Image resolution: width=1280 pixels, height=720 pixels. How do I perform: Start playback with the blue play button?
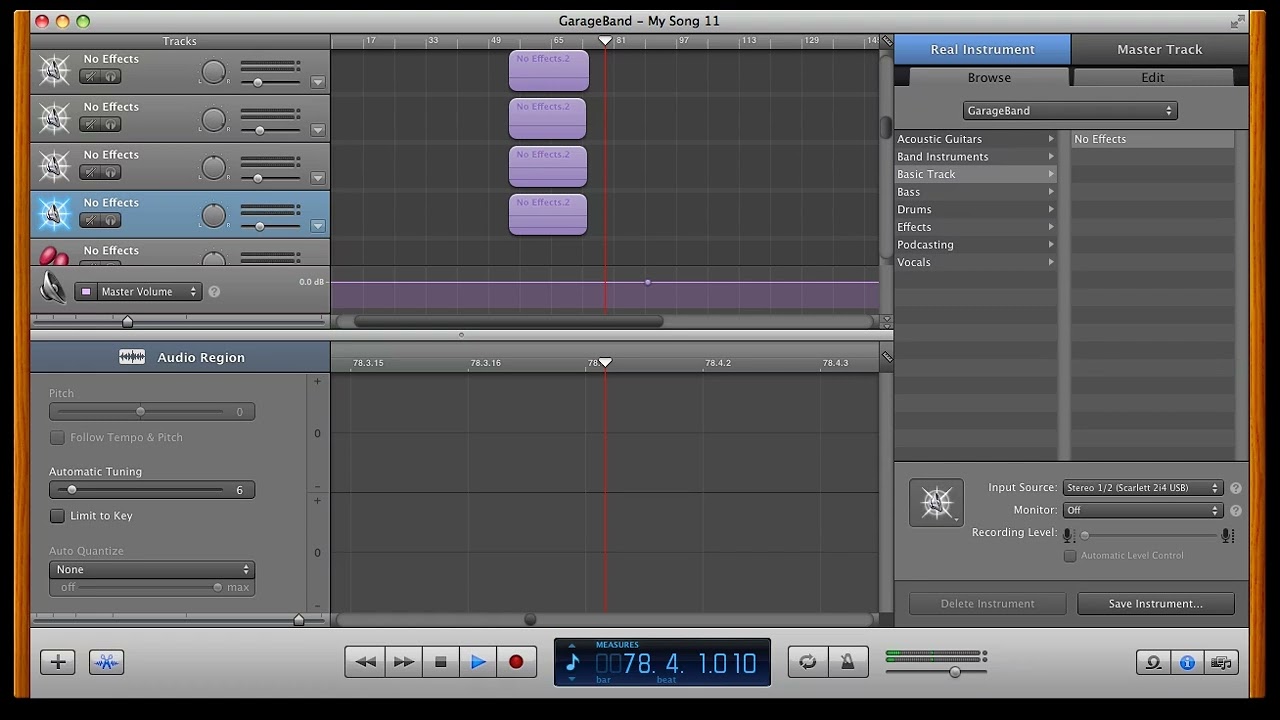pyautogui.click(x=478, y=662)
